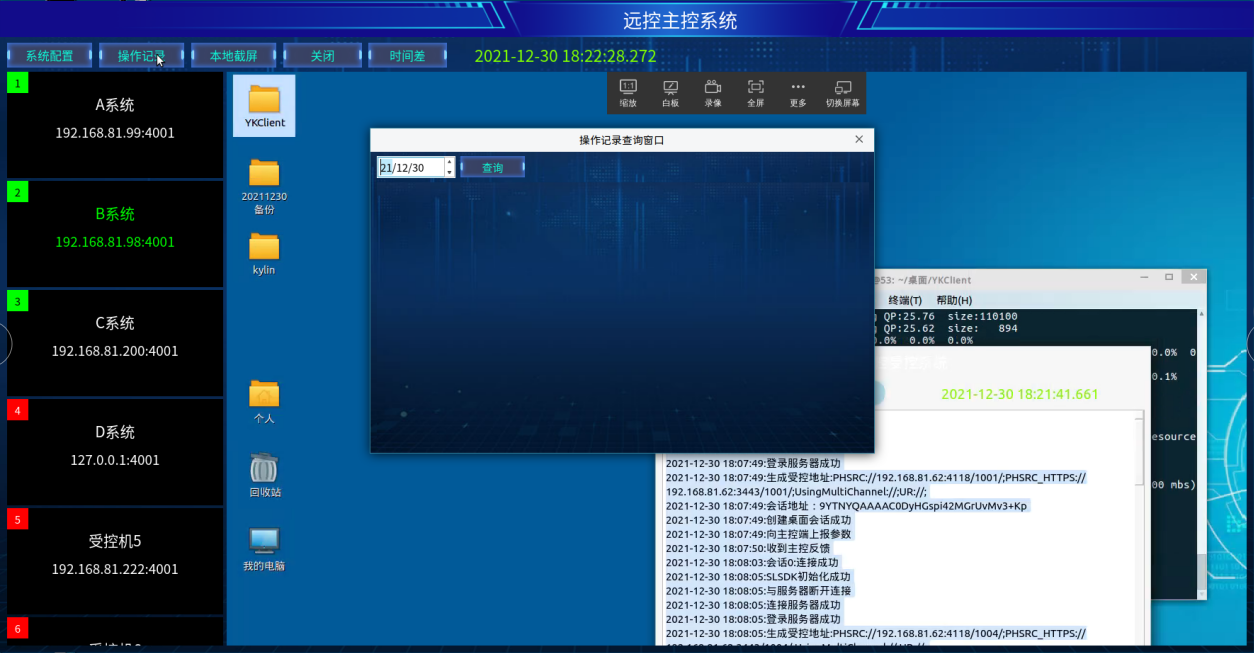Open the 终端(T) terminal menu

[905, 300]
